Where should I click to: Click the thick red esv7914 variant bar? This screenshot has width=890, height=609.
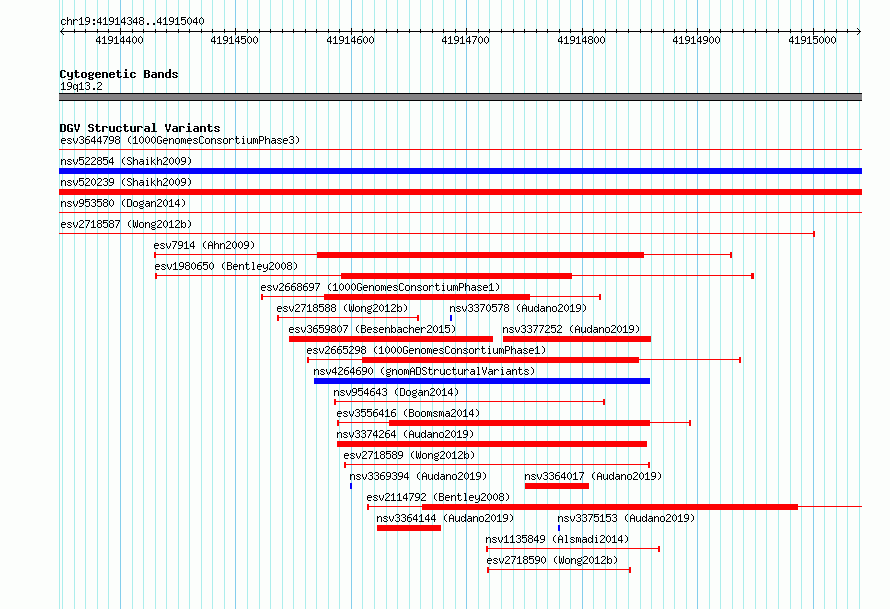tap(480, 255)
